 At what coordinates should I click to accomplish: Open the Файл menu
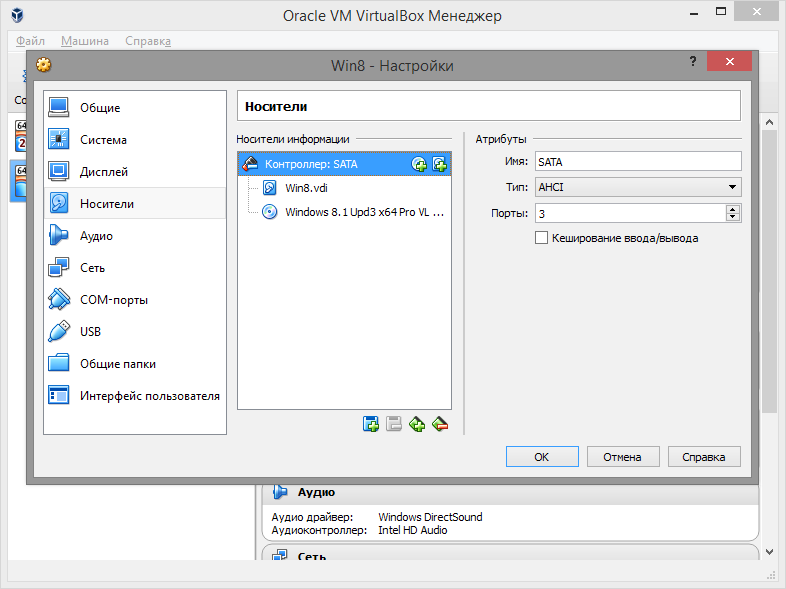pos(31,41)
